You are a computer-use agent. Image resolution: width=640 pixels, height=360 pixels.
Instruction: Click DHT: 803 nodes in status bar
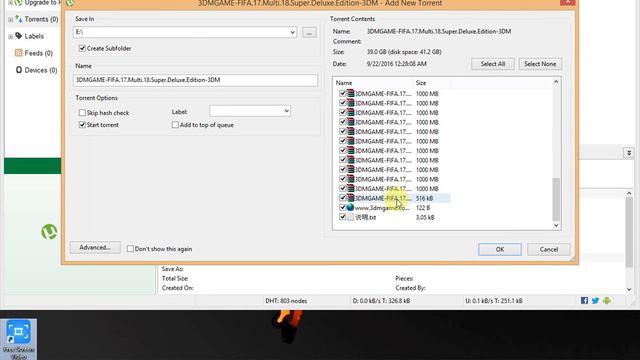pos(286,301)
